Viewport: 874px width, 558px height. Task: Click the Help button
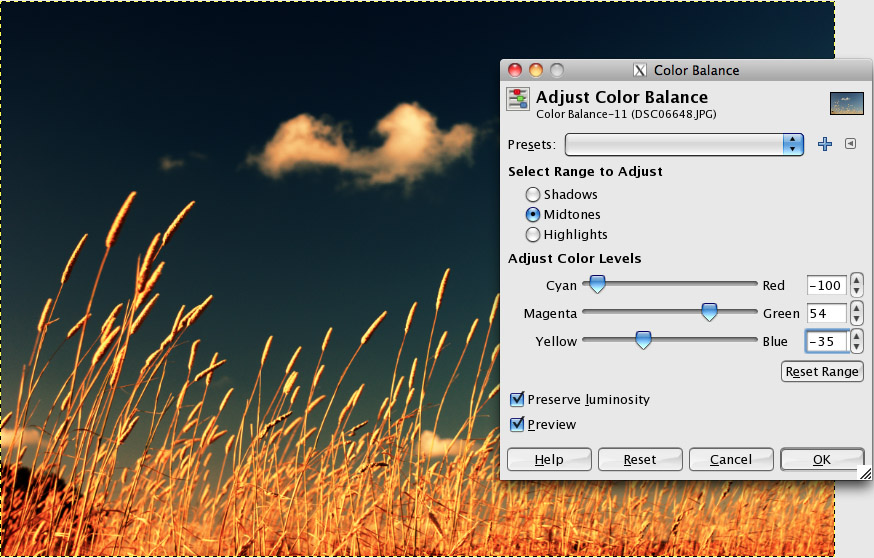point(549,459)
